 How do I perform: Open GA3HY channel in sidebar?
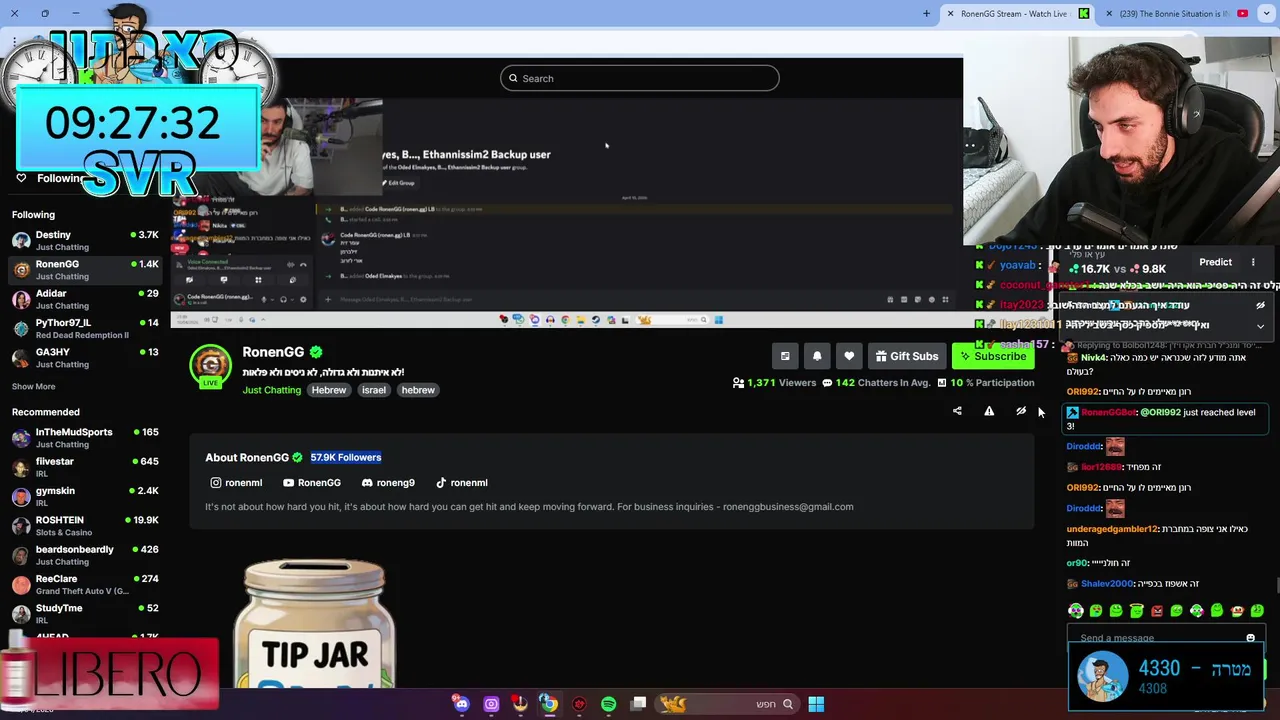tap(85, 358)
